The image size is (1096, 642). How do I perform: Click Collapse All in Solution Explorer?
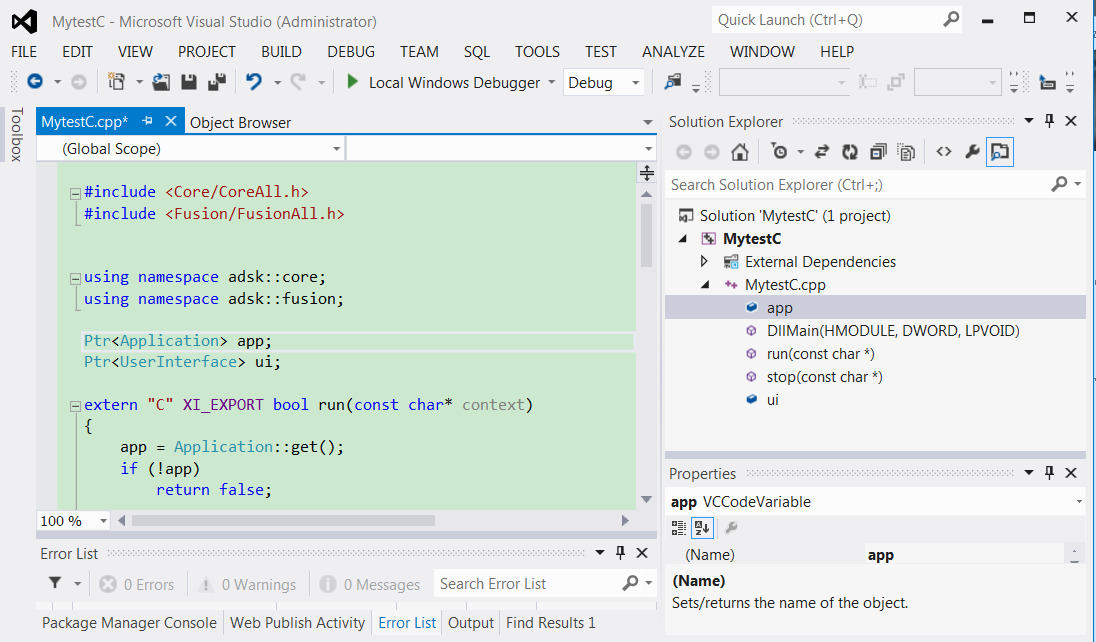coord(878,152)
